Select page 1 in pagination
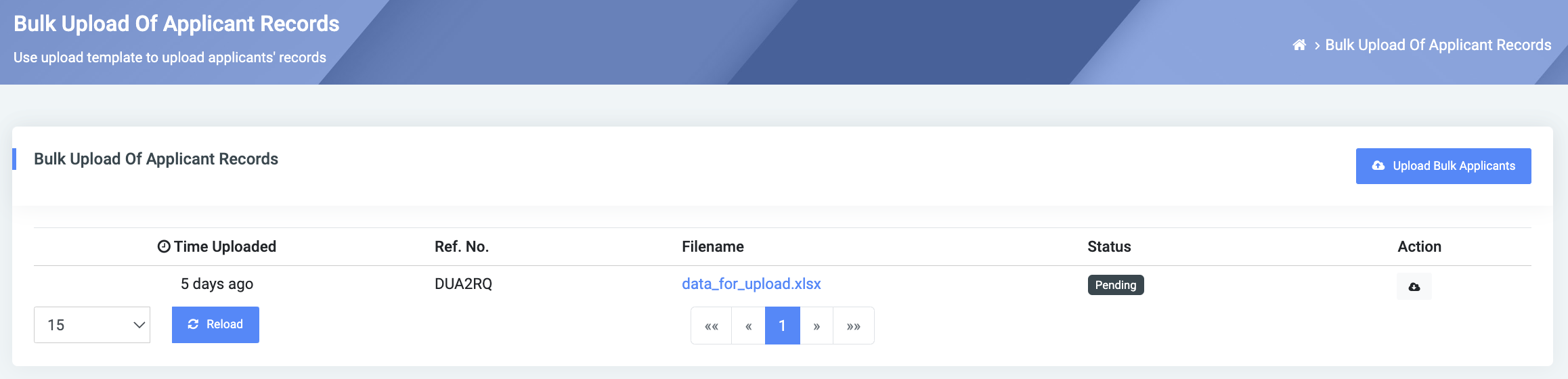 [783, 326]
